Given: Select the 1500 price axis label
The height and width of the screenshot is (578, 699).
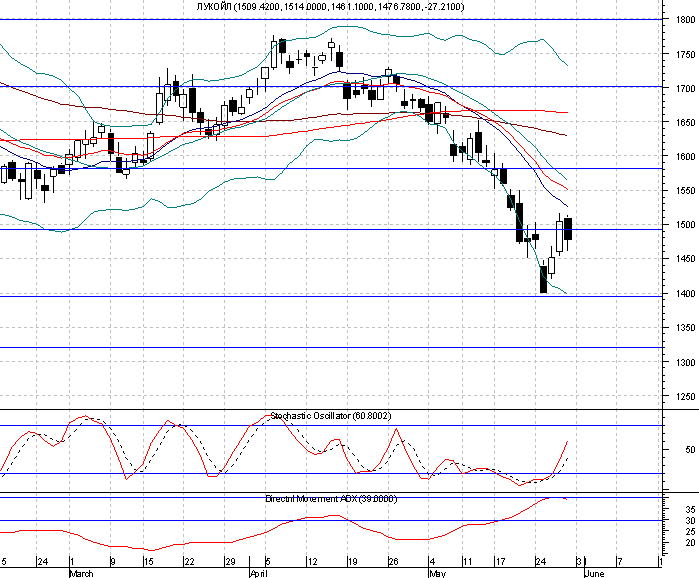Looking at the screenshot, I should (x=685, y=225).
